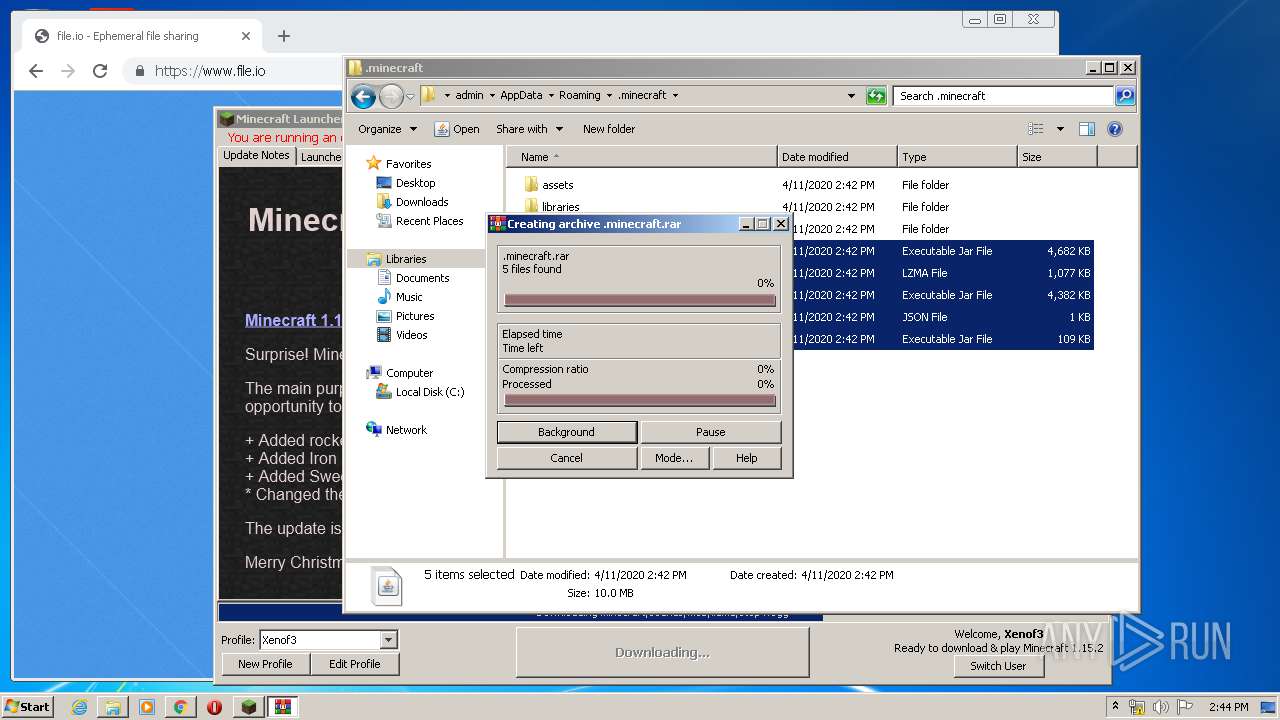Sort by Type column header

(x=956, y=157)
